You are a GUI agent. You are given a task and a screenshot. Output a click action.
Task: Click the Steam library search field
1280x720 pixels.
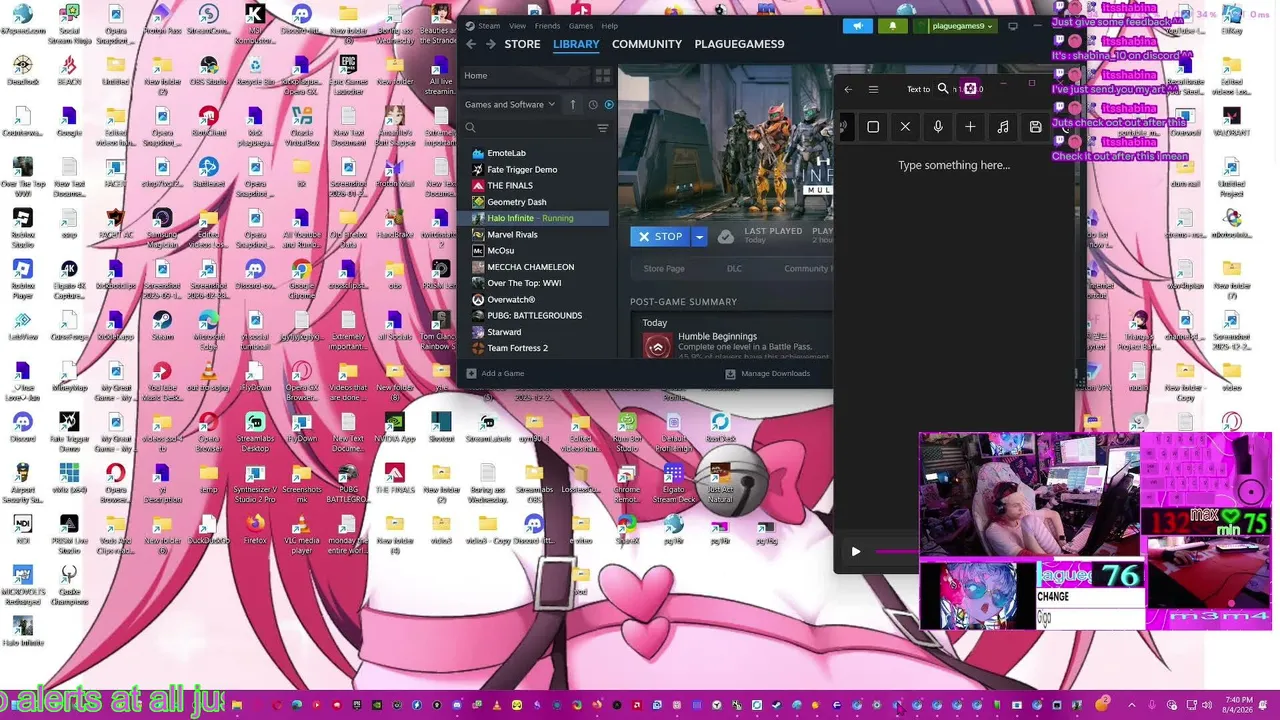(528, 128)
